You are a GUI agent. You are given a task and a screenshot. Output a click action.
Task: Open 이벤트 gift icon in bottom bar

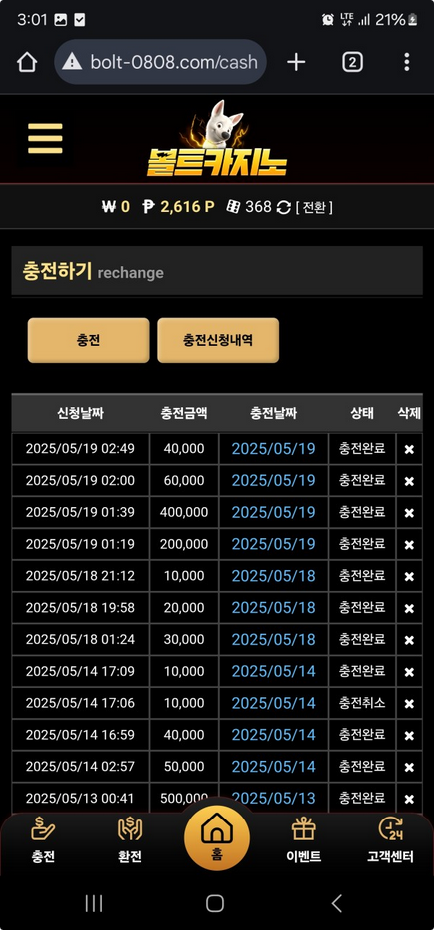point(304,840)
